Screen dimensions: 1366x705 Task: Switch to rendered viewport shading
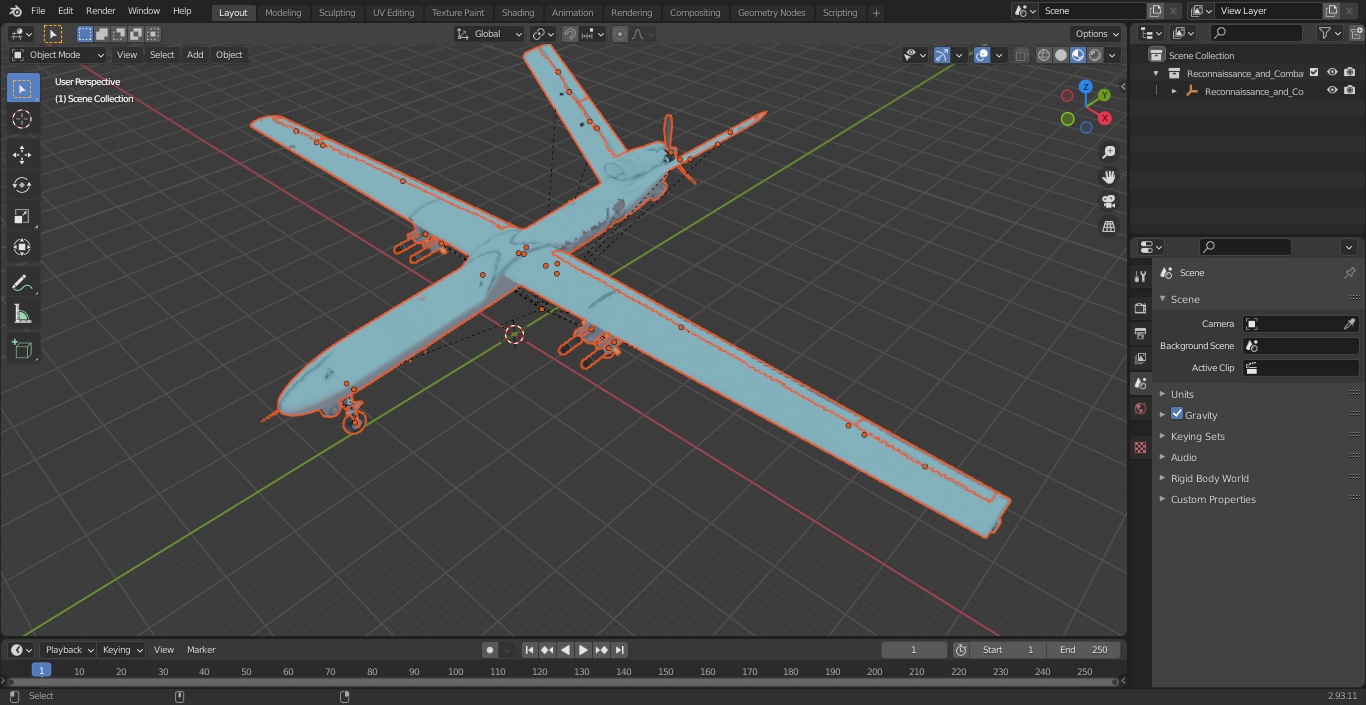(1095, 55)
